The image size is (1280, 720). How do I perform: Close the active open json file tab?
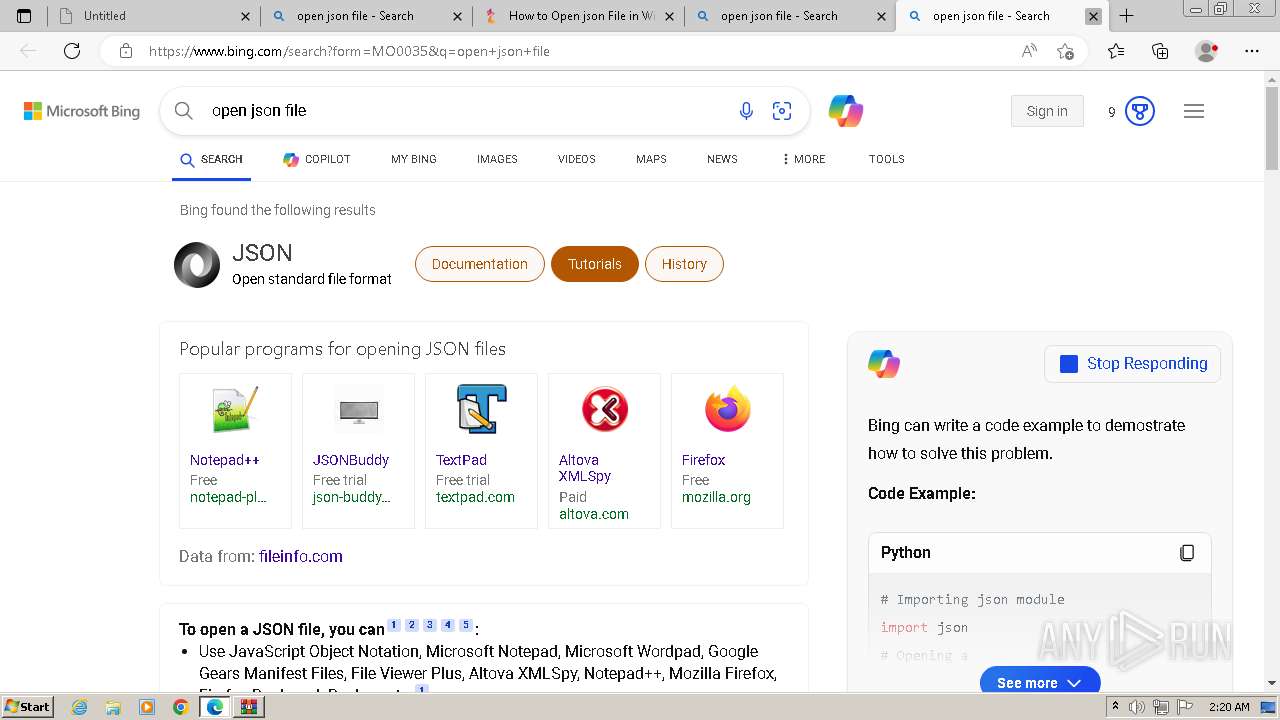[1093, 16]
